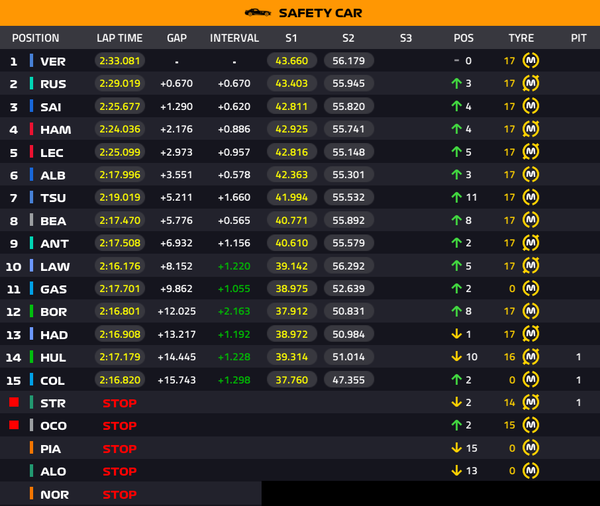Click the S1 column header

291,38
